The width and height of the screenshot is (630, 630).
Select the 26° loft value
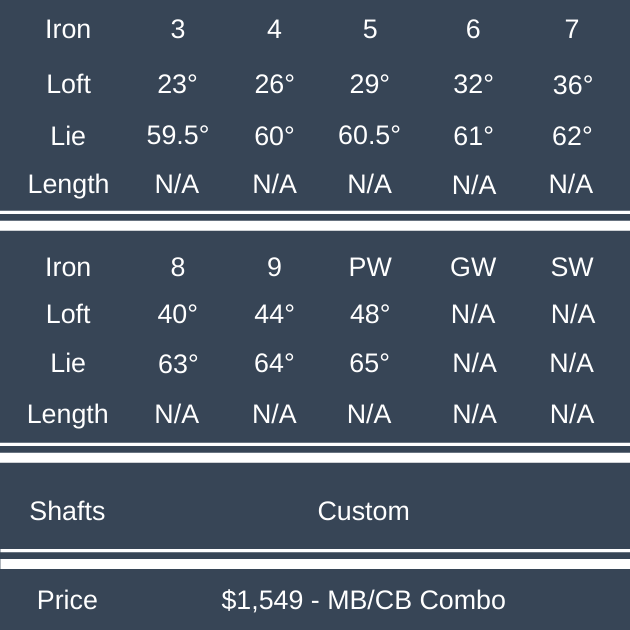click(274, 84)
